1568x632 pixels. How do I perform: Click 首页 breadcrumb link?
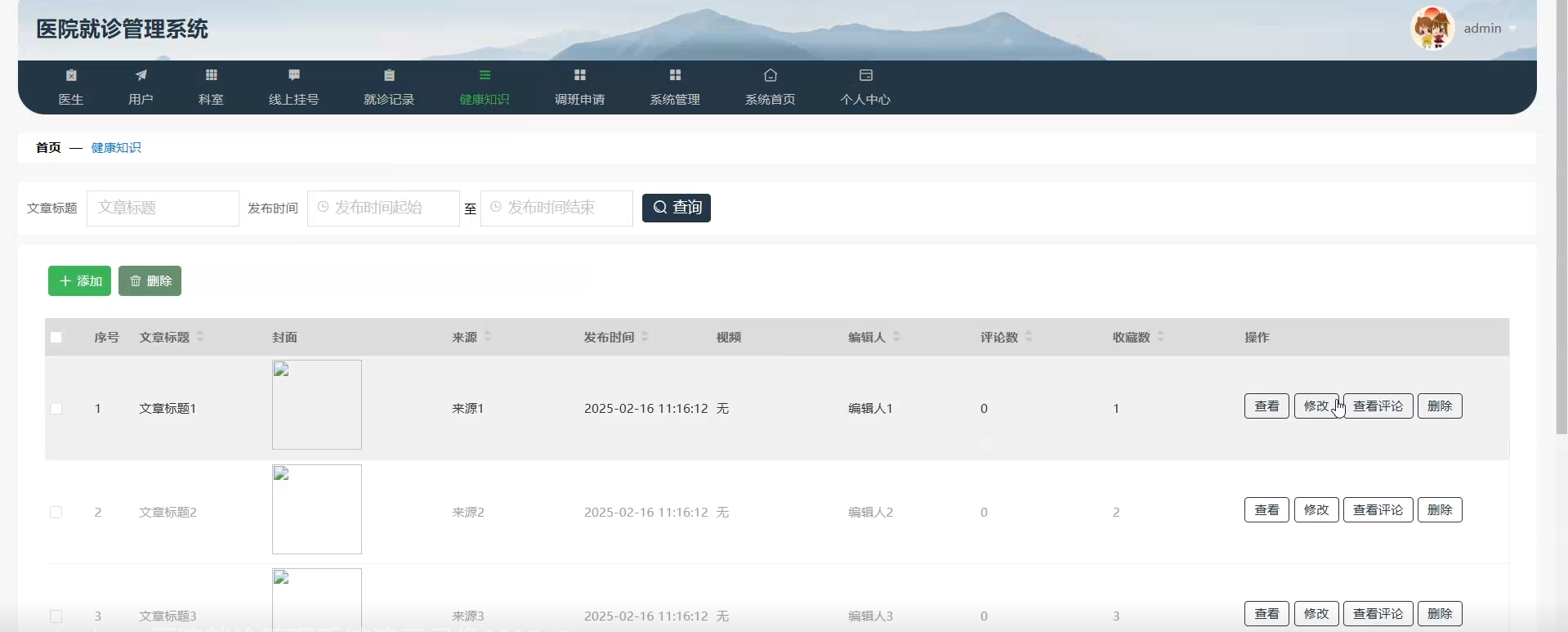(48, 147)
